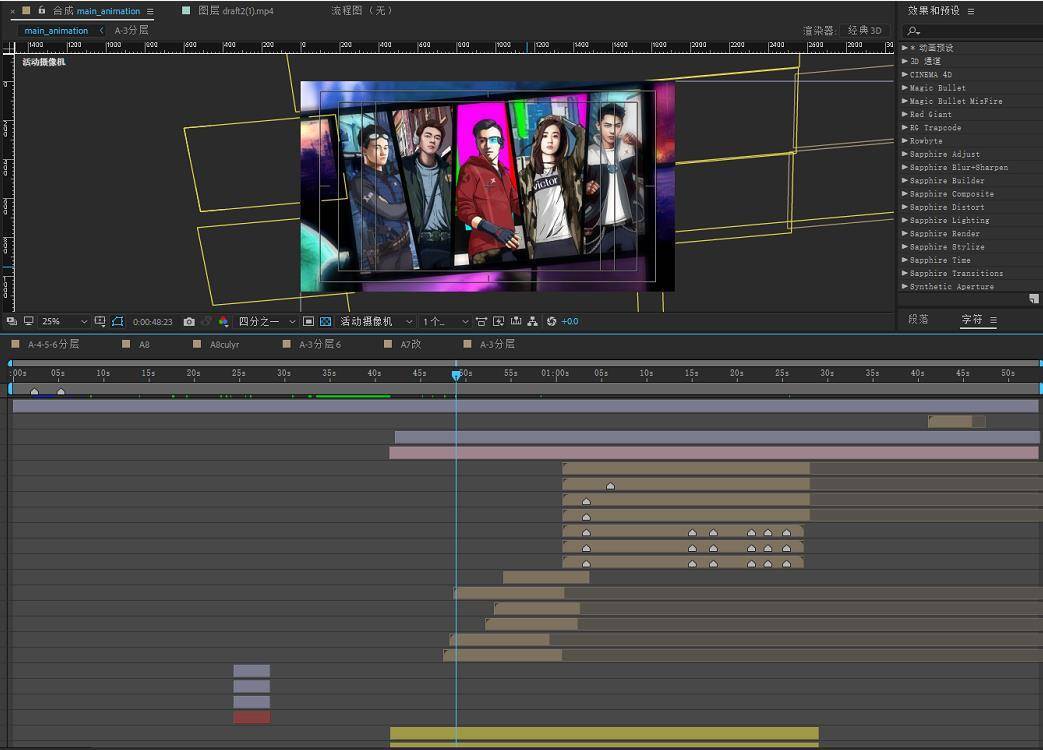Expand the Magic Bullet MisFire category

[x=905, y=101]
